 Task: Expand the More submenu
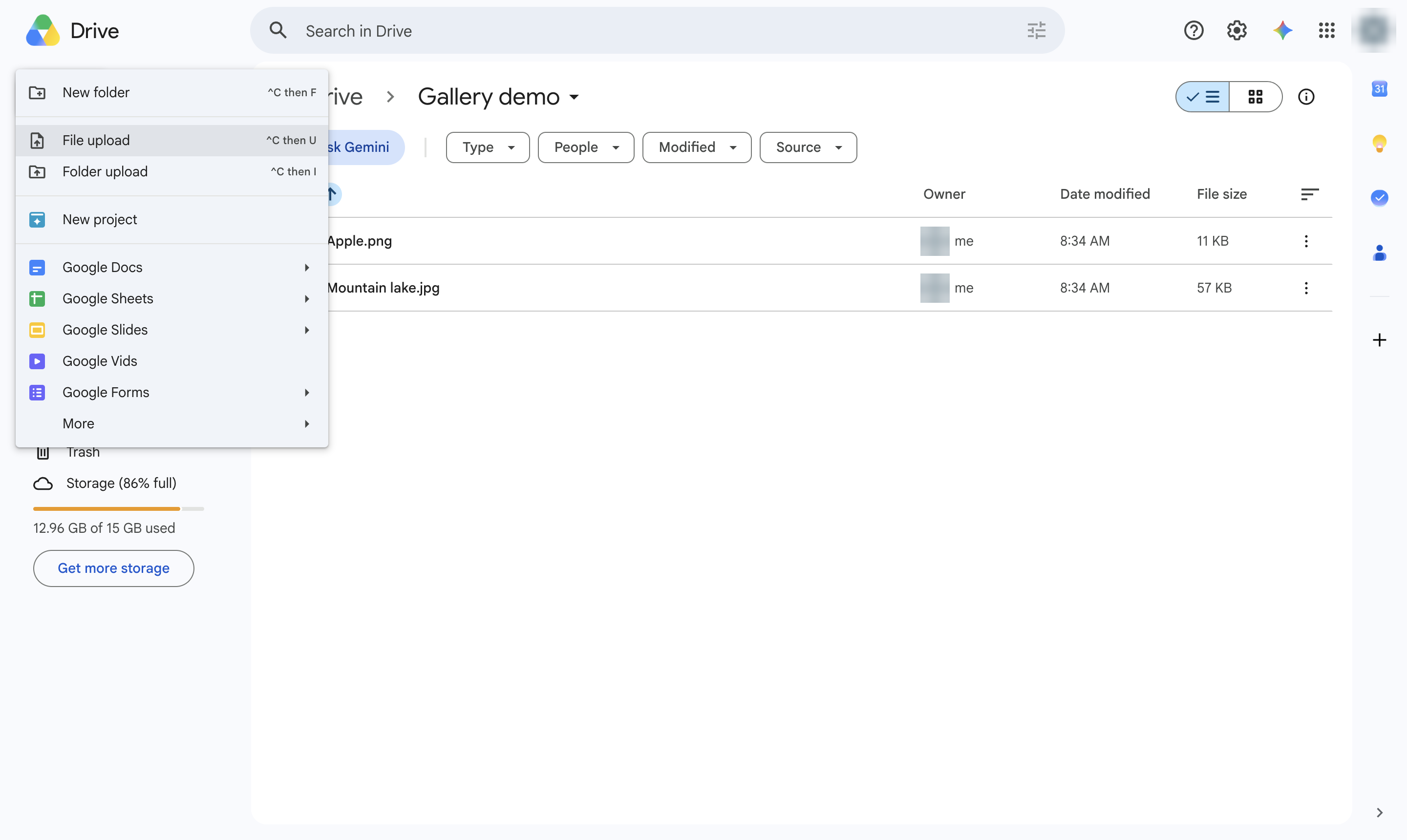pyautogui.click(x=171, y=424)
